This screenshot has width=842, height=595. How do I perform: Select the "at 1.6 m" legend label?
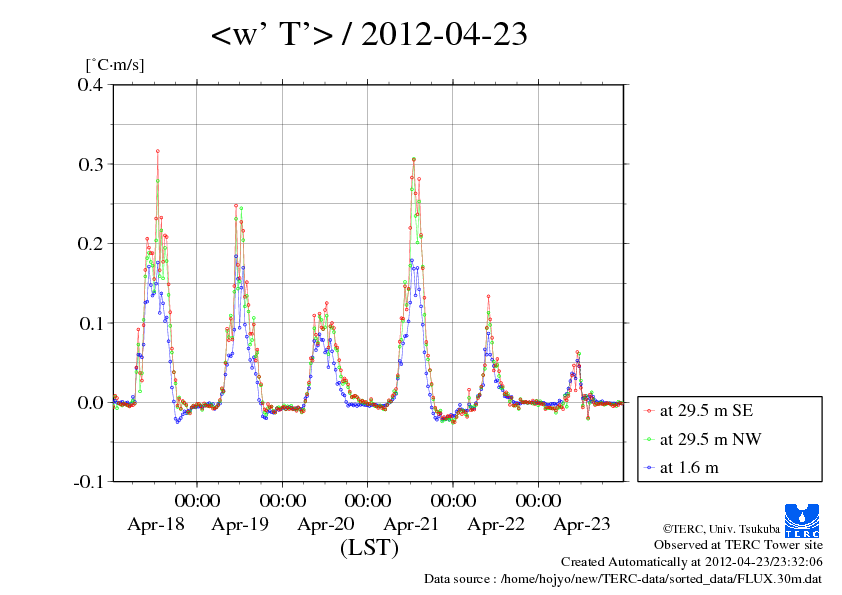coord(689,467)
